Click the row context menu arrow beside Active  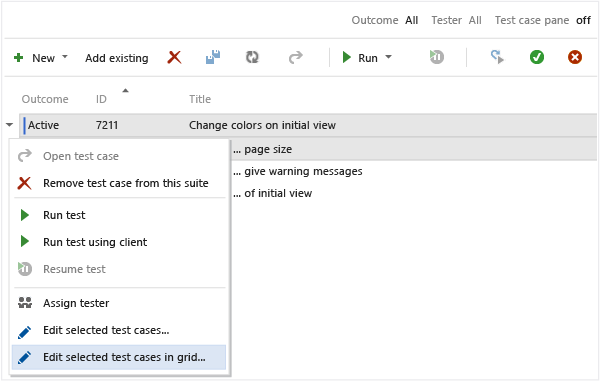pyautogui.click(x=10, y=125)
